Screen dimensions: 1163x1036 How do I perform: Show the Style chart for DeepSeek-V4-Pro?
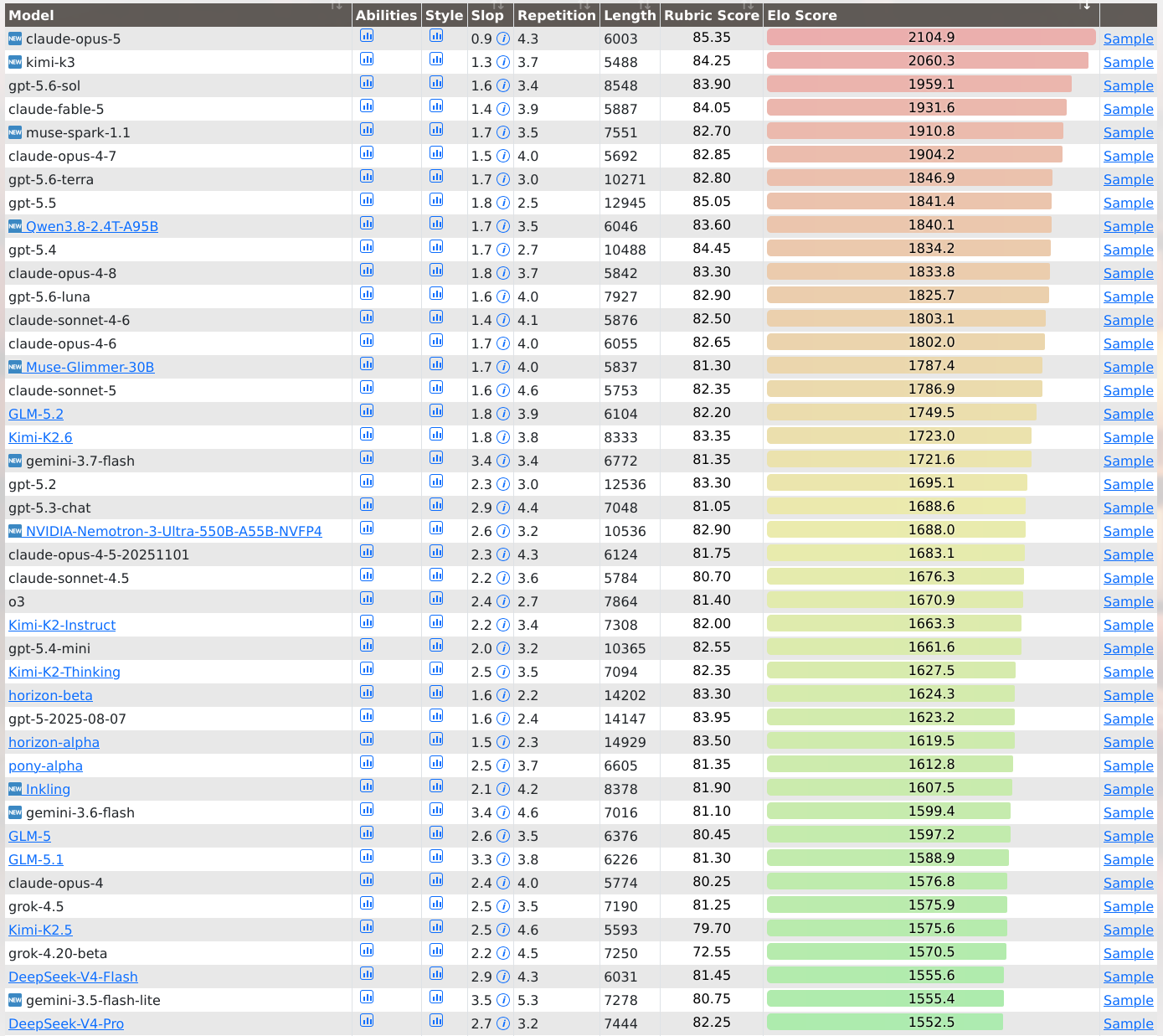436,1021
